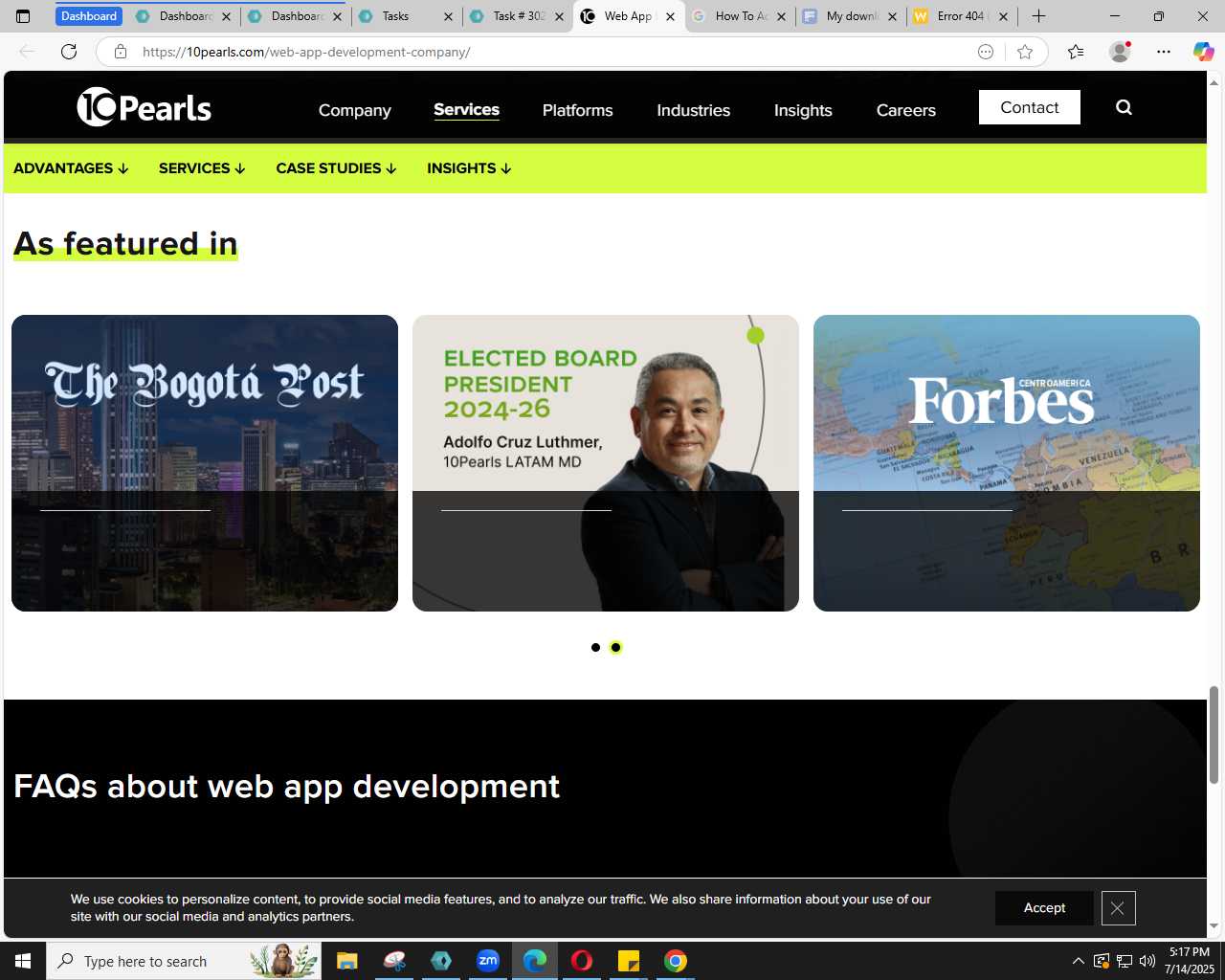The width and height of the screenshot is (1225, 980).
Task: Expand SERVICES anchor in green bar
Action: click(202, 168)
